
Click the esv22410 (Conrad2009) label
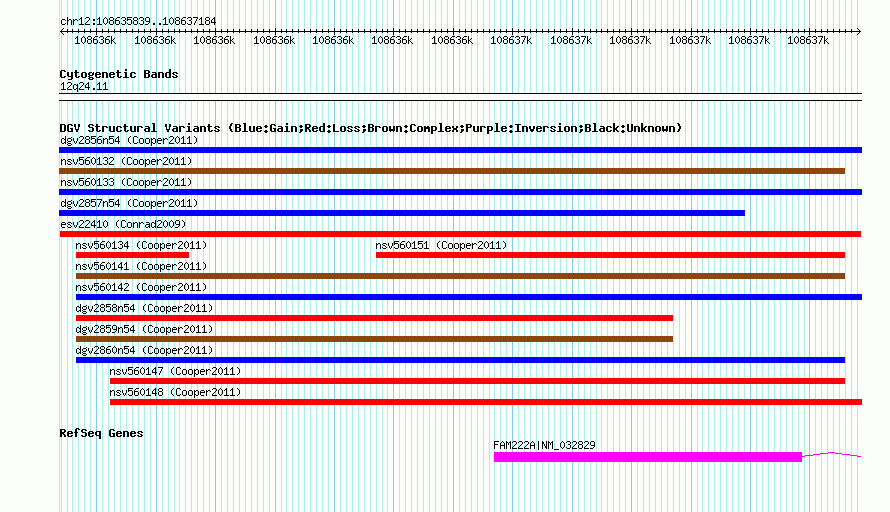pos(123,224)
